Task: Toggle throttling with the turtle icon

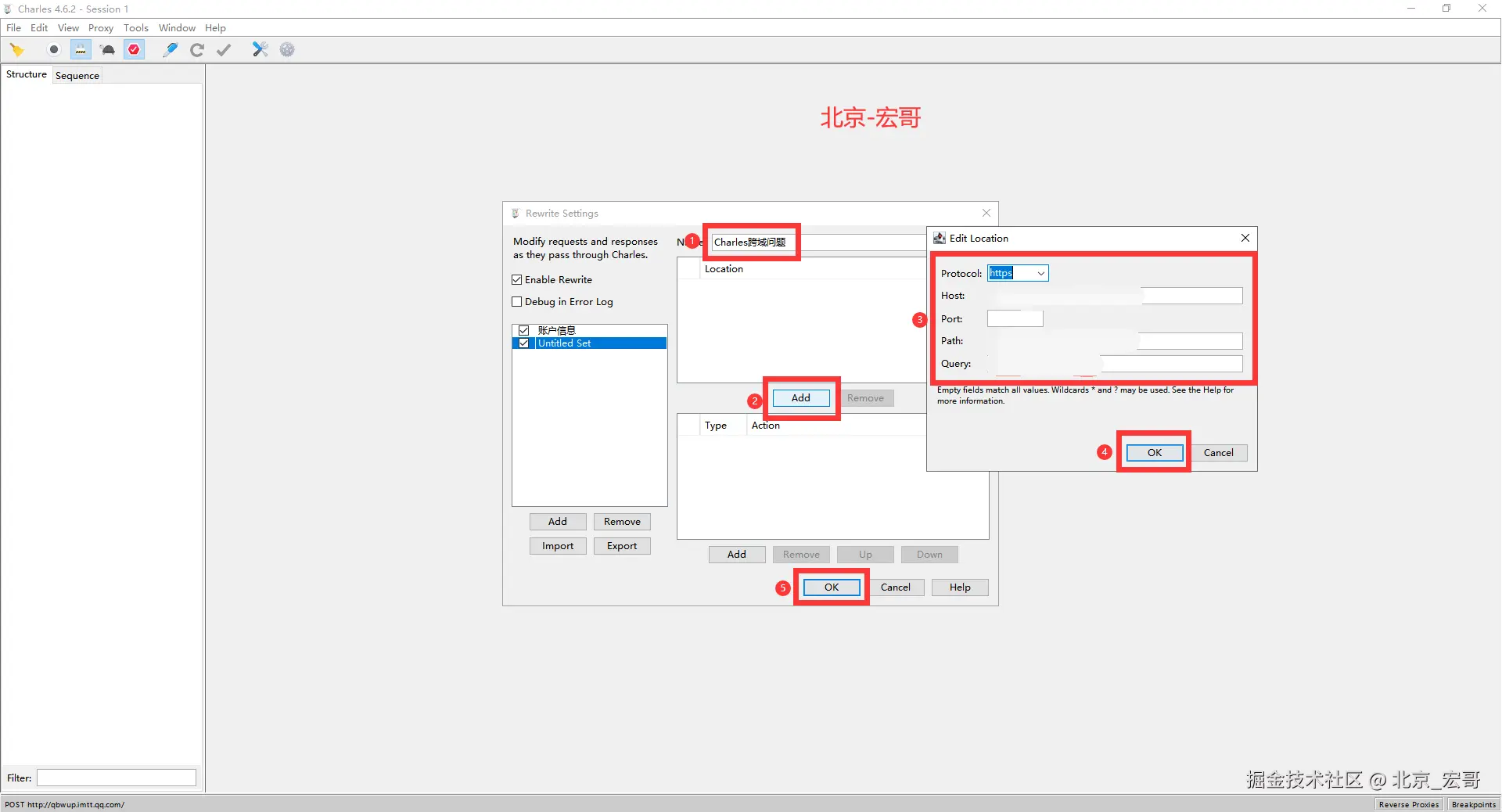Action: pos(108,50)
